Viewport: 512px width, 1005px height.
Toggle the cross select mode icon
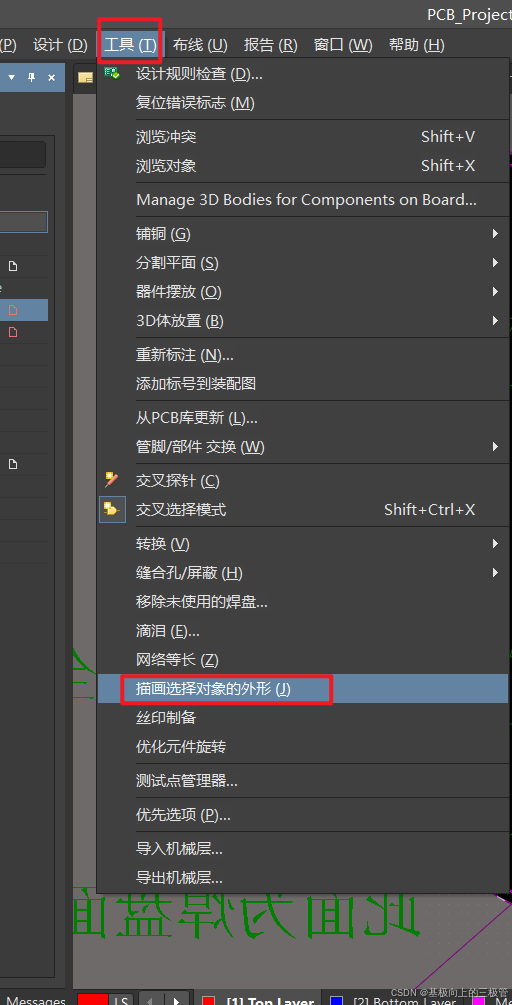(111, 509)
